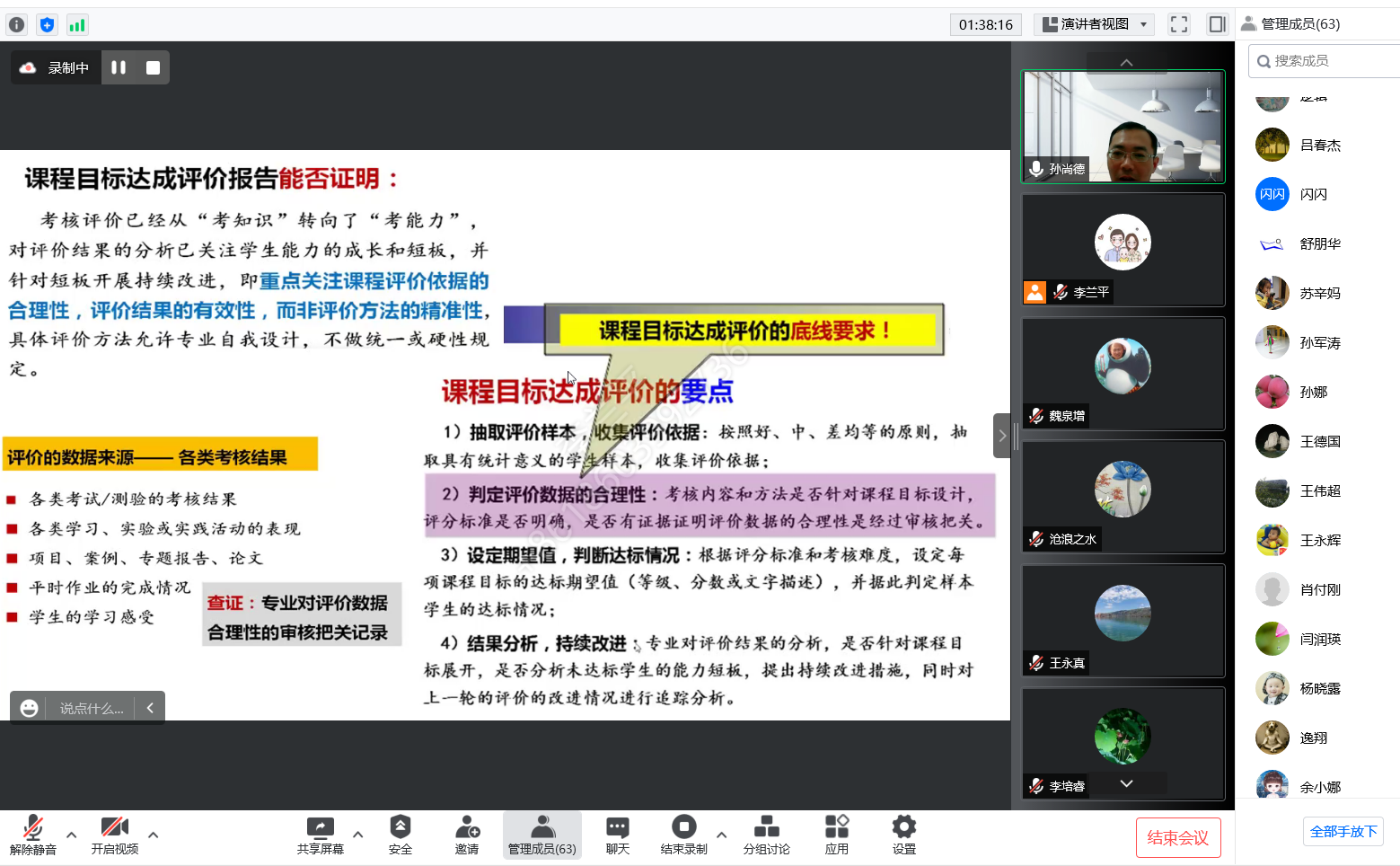Open the 聊天 chat panel
Image resolution: width=1400 pixels, height=866 pixels.
[617, 835]
